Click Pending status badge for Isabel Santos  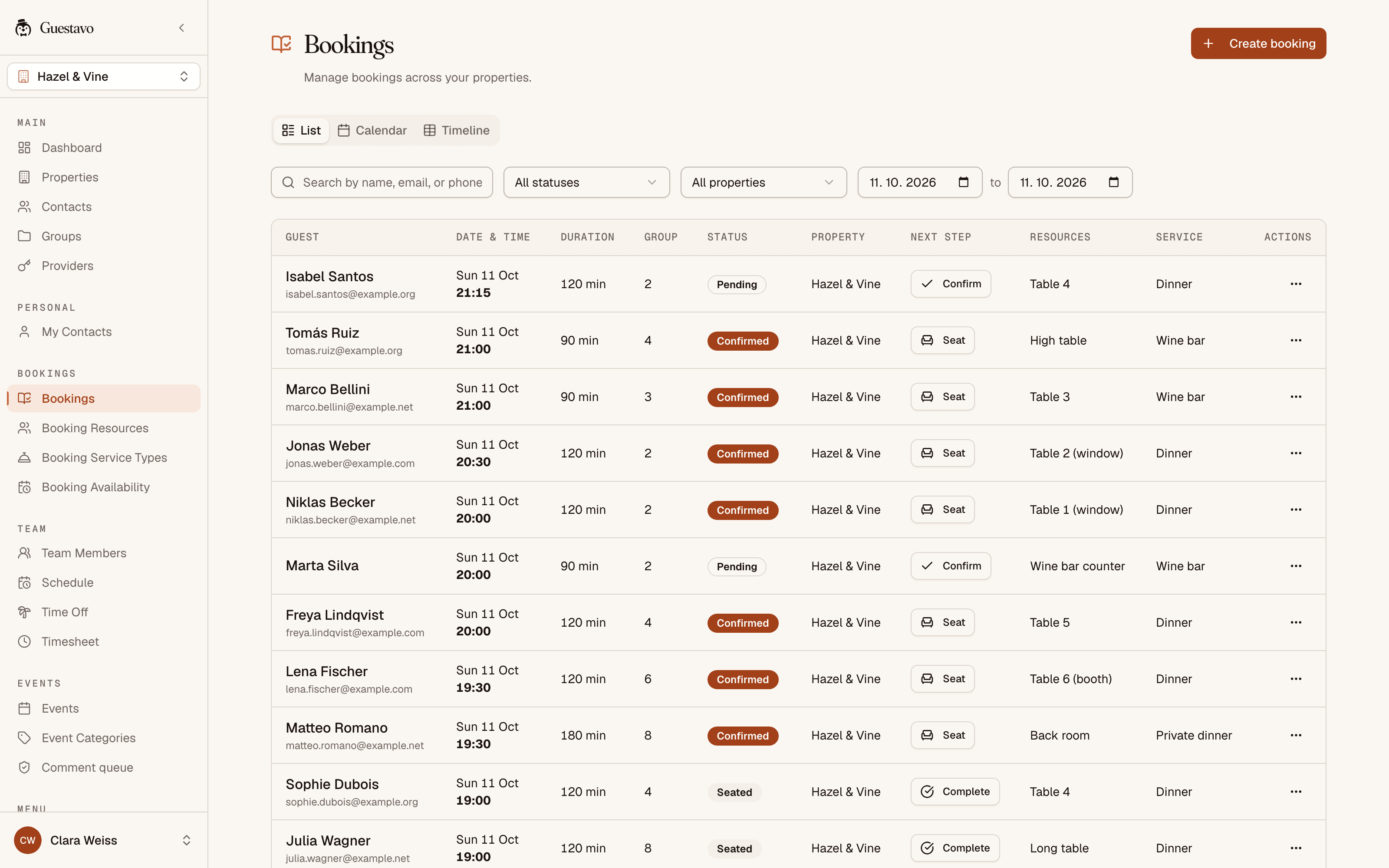pyautogui.click(x=737, y=284)
